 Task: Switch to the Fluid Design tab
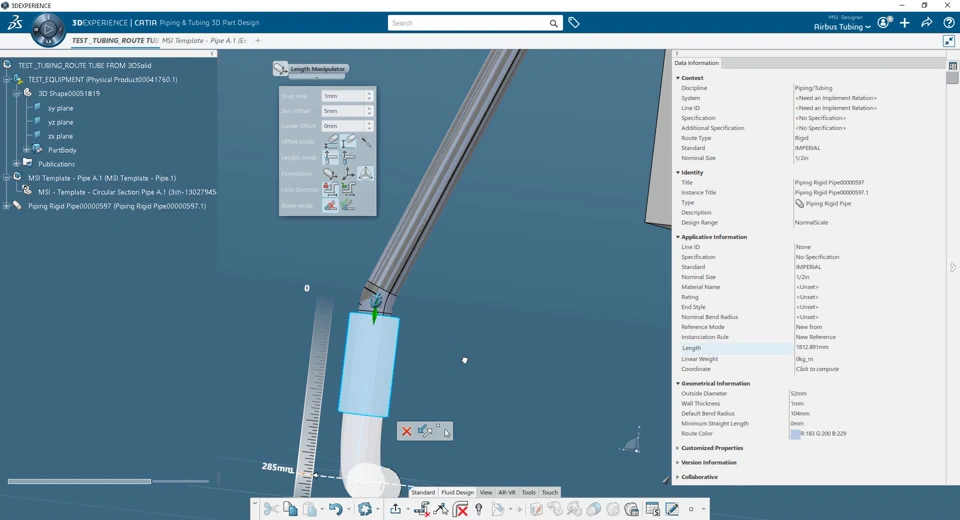pos(457,492)
